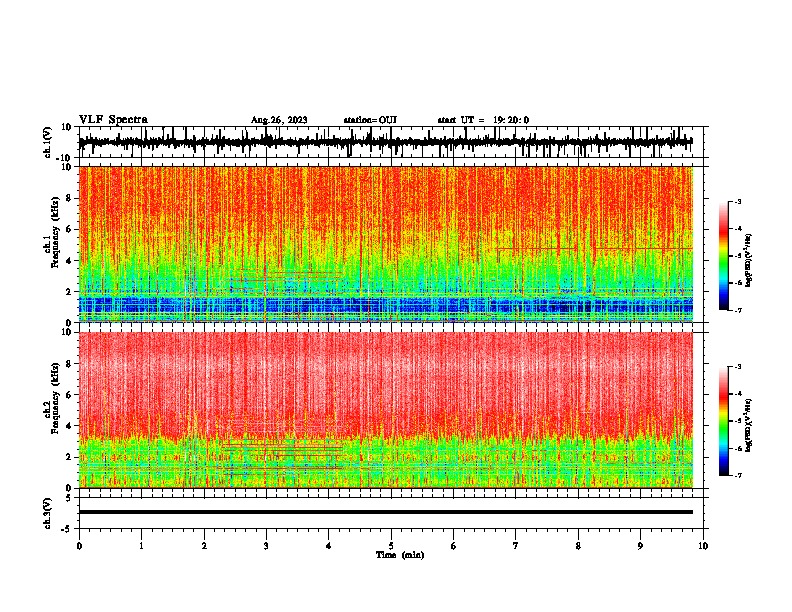
Task: Click the time axis tick label 9
Action: [640, 546]
